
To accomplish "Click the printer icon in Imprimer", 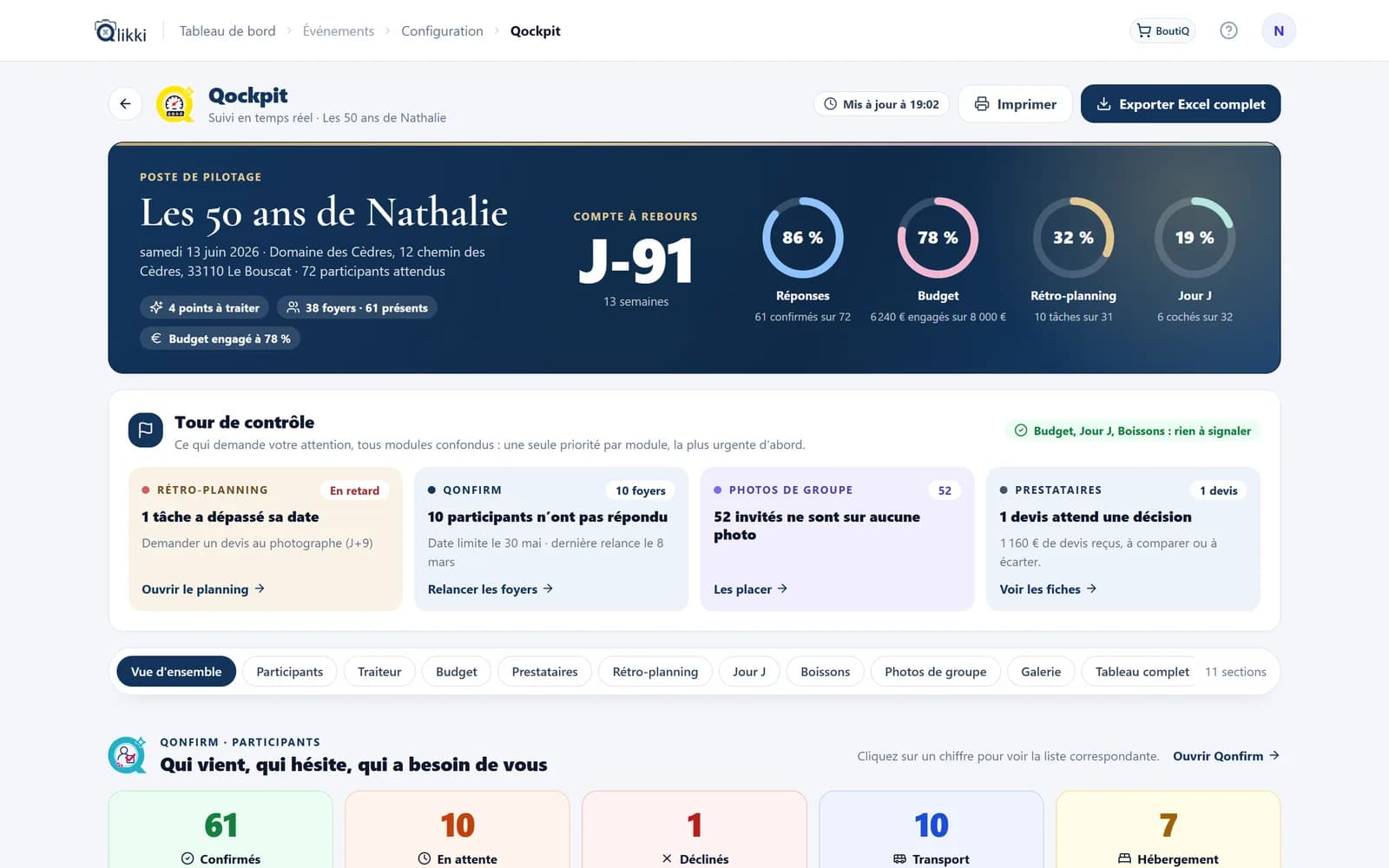I will click(982, 104).
